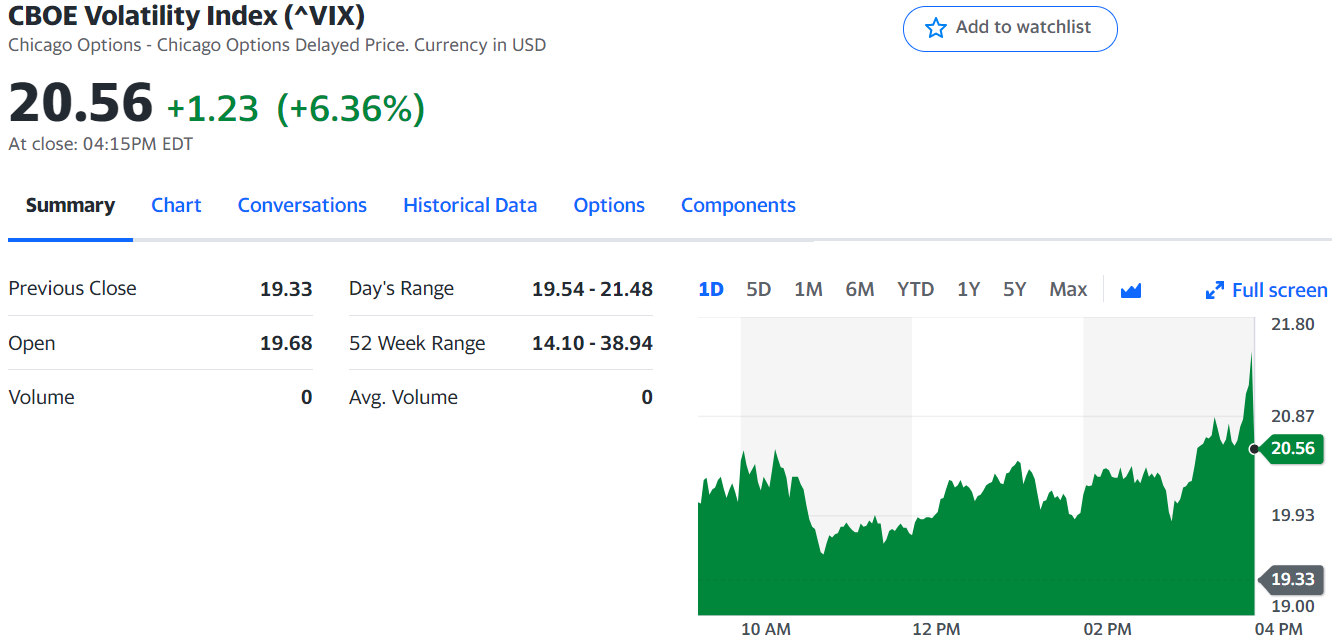Click the Open row label
The image size is (1332, 643).
pos(32,343)
